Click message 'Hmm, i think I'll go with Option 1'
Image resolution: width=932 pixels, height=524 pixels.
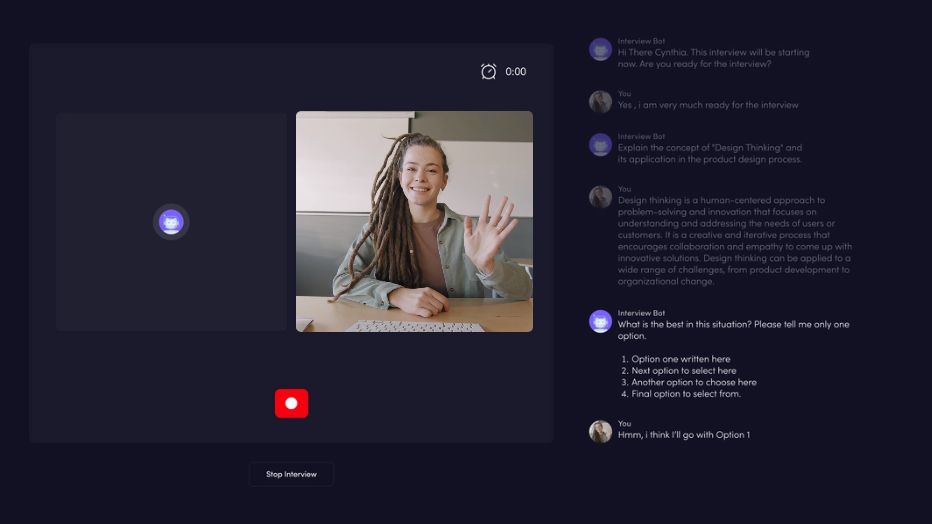(x=684, y=435)
